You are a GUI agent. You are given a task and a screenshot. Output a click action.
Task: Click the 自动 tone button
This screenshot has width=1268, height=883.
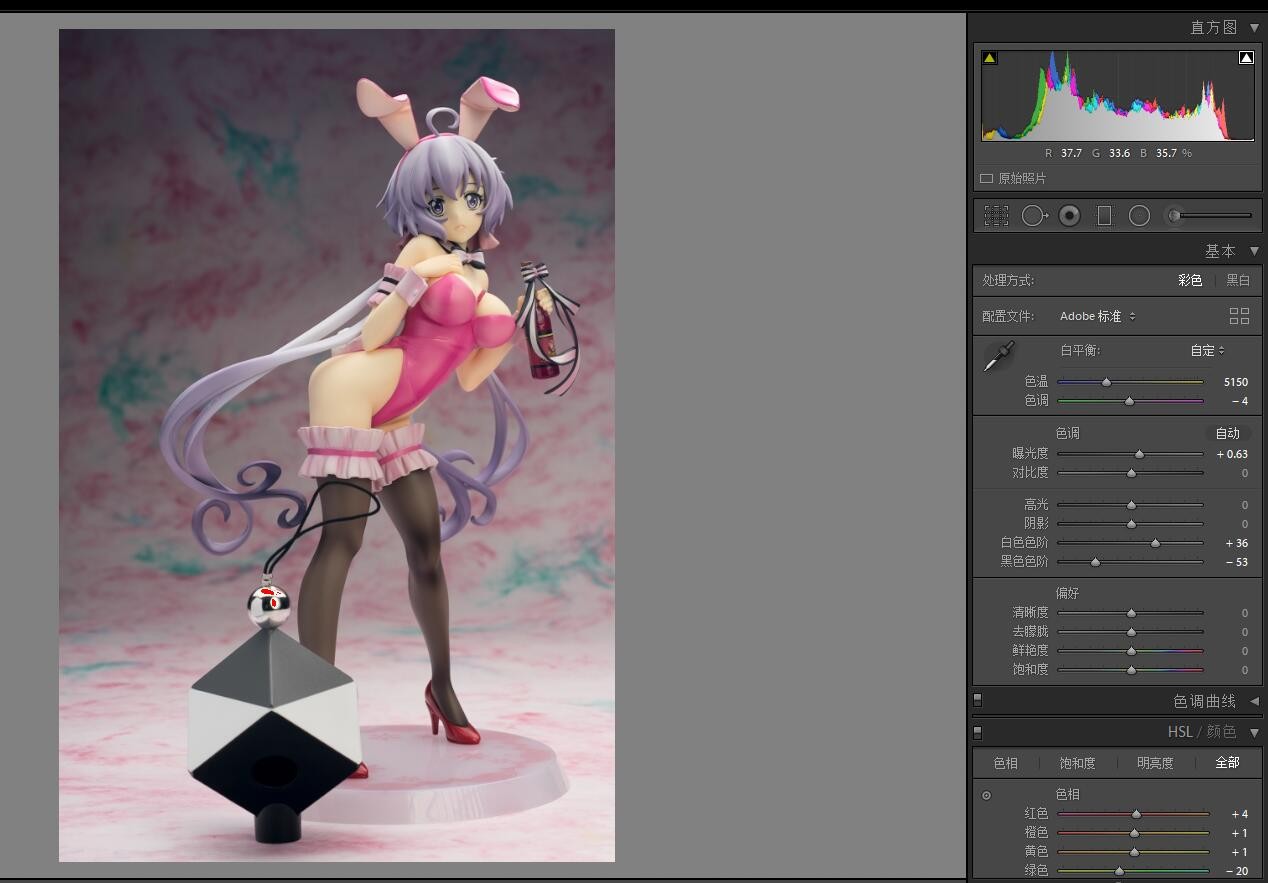[1227, 433]
